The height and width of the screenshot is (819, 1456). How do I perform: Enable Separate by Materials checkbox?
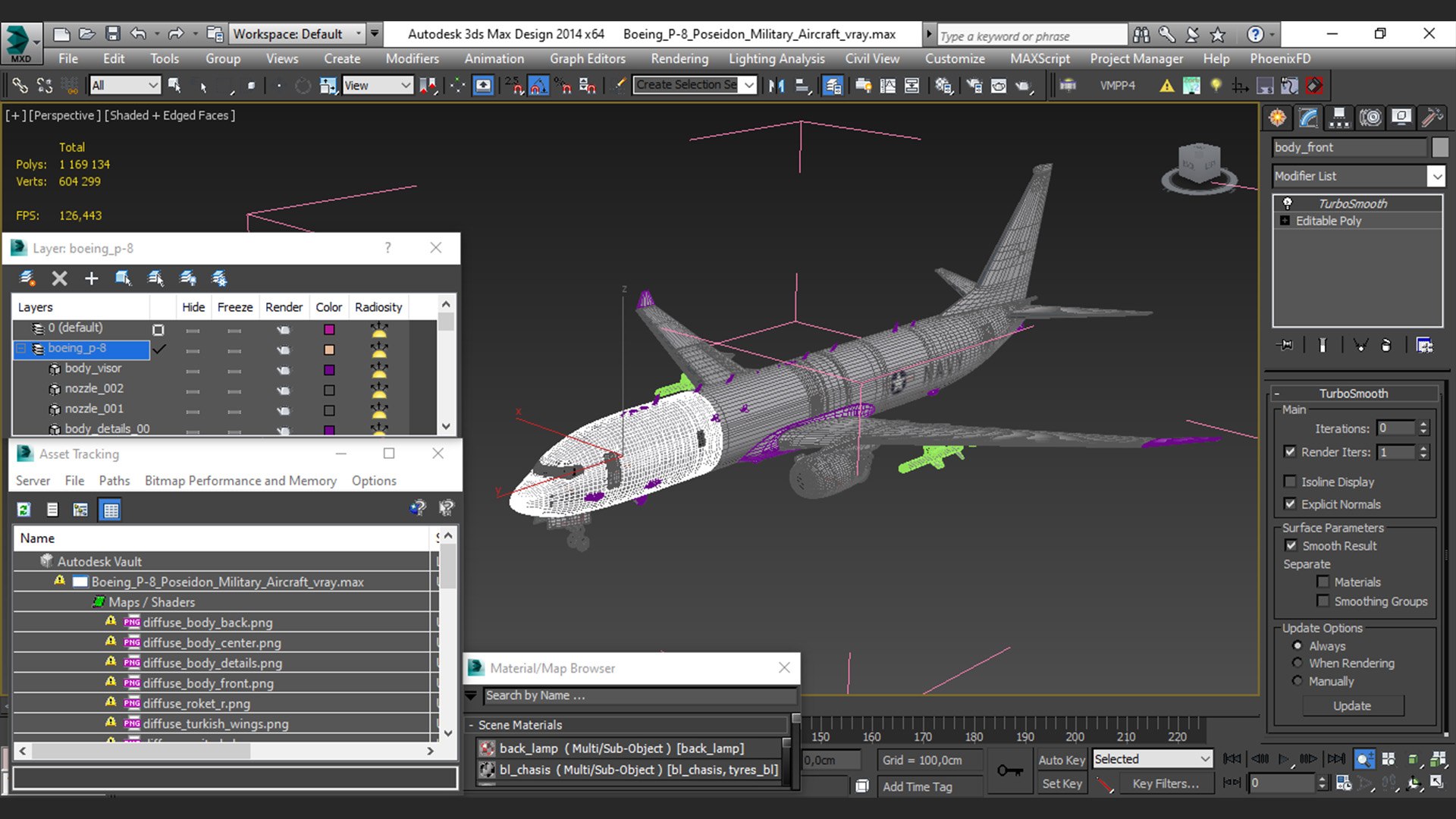(x=1323, y=582)
